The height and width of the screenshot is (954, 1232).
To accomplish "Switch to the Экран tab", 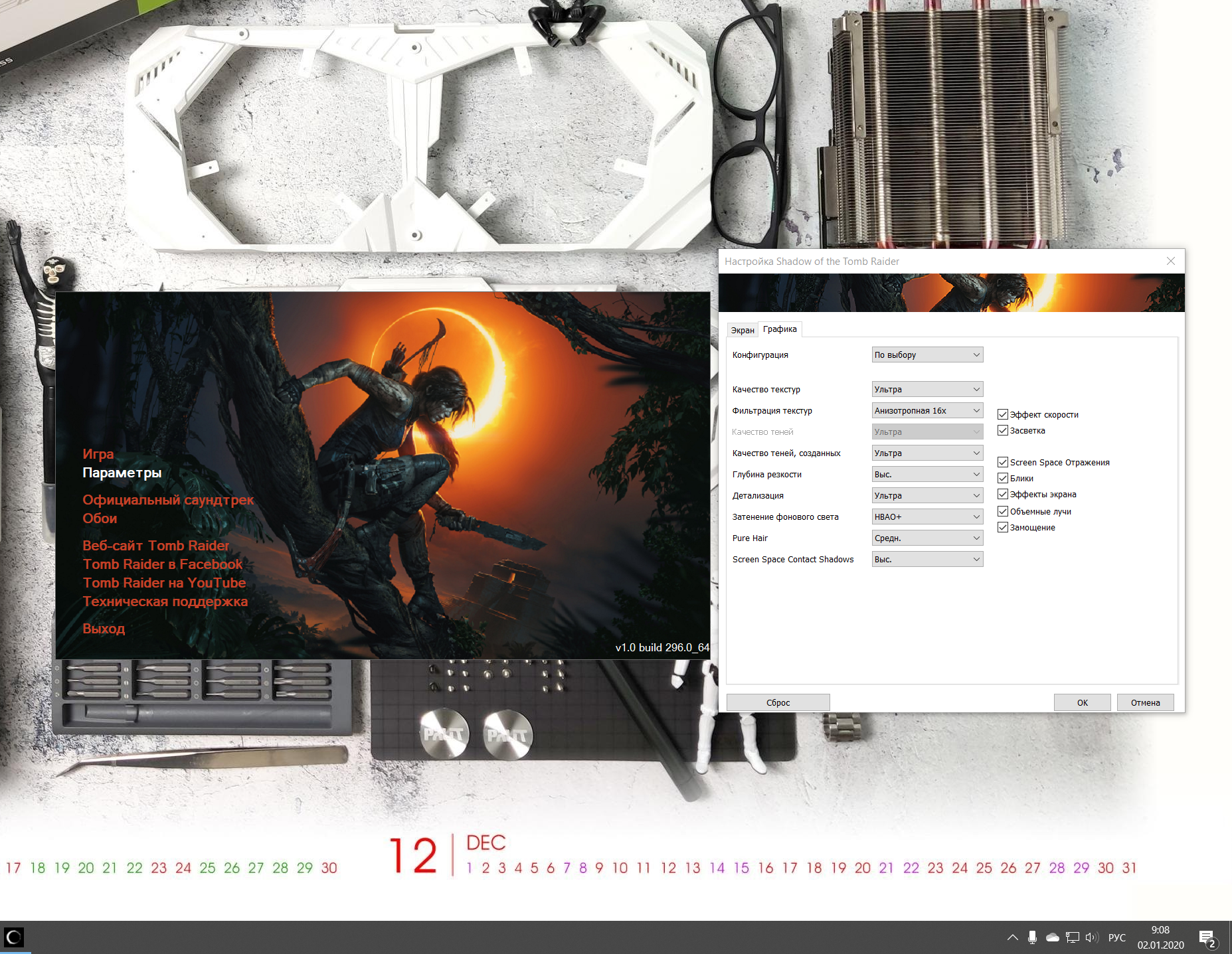I will 743,330.
